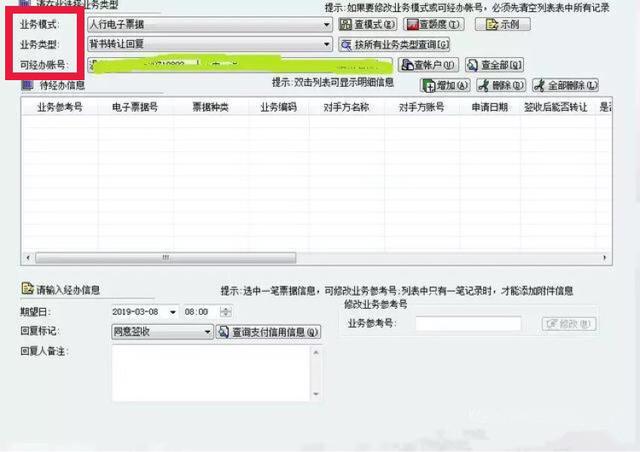Click the 查额度 button

point(434,24)
